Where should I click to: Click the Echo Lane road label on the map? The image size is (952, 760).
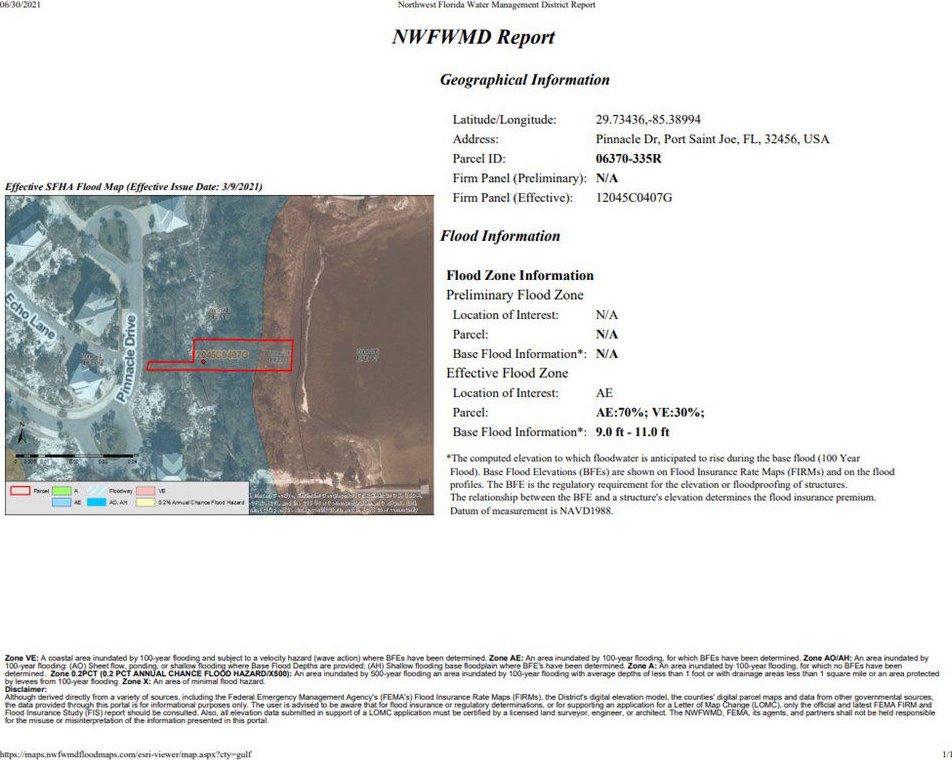[31, 316]
